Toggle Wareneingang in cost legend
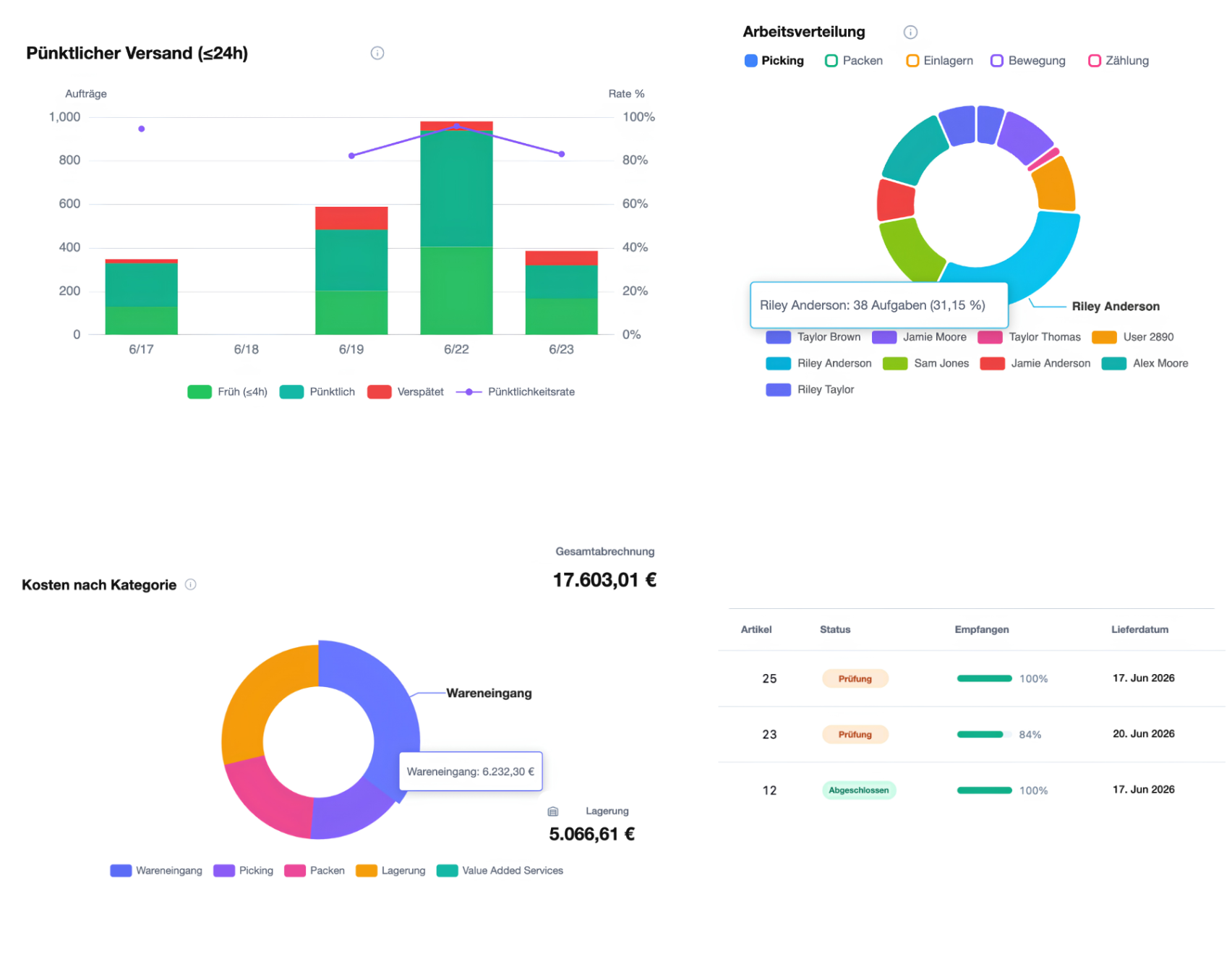This screenshot has height=959, width=1232. [156, 871]
